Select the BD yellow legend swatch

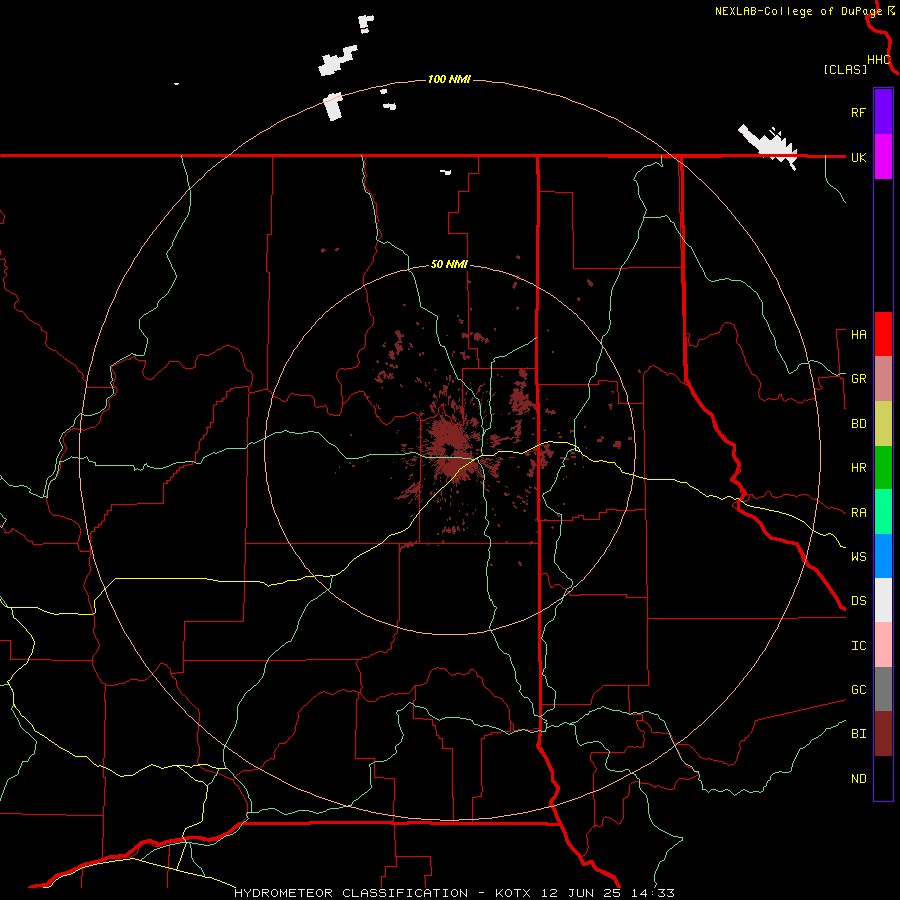883,424
